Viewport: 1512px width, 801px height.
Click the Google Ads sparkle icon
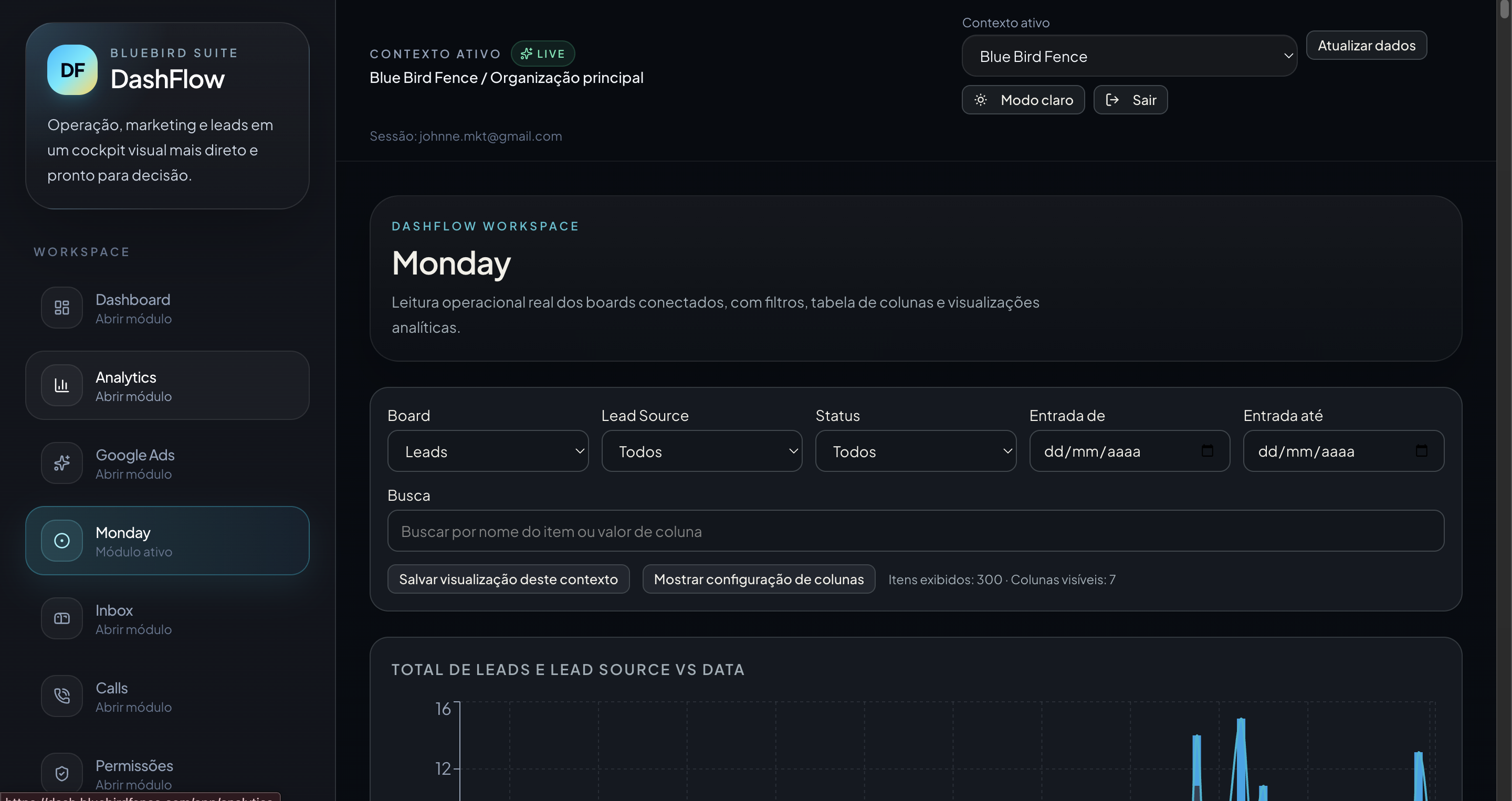click(x=61, y=463)
